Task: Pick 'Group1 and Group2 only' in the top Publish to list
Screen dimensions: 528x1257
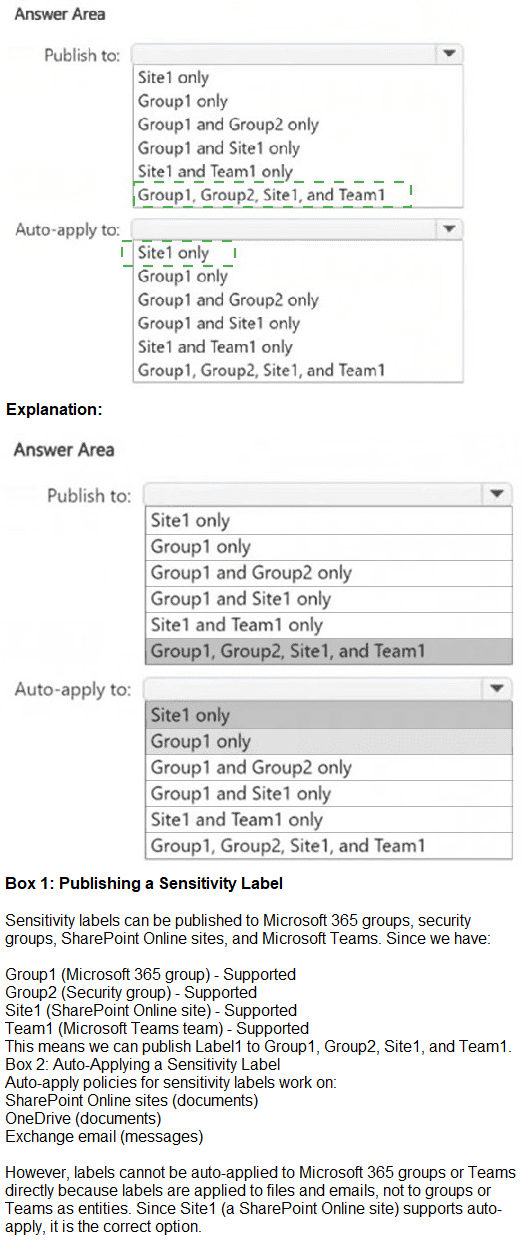Action: click(228, 124)
